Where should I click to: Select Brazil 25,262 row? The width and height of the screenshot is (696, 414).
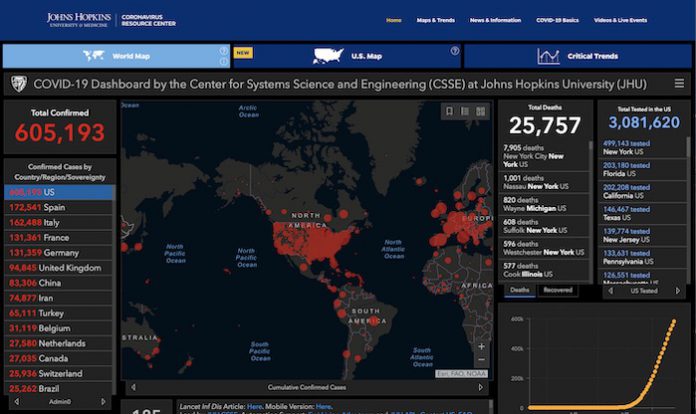tap(58, 388)
